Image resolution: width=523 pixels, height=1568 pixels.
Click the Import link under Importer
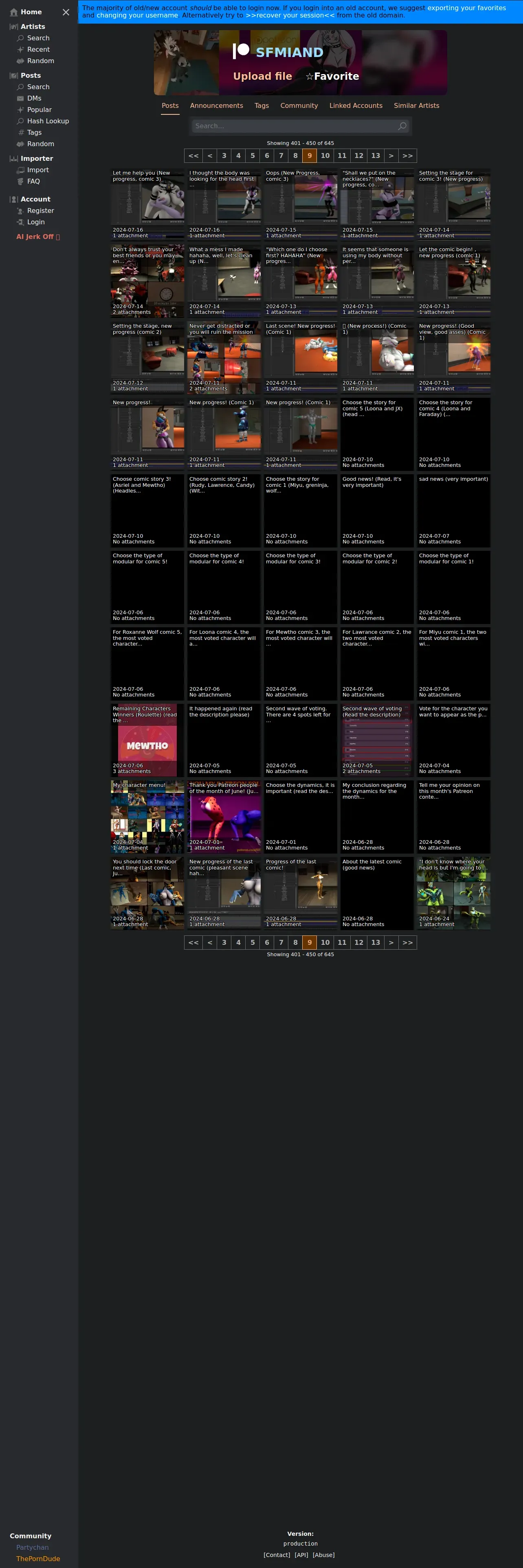38,171
